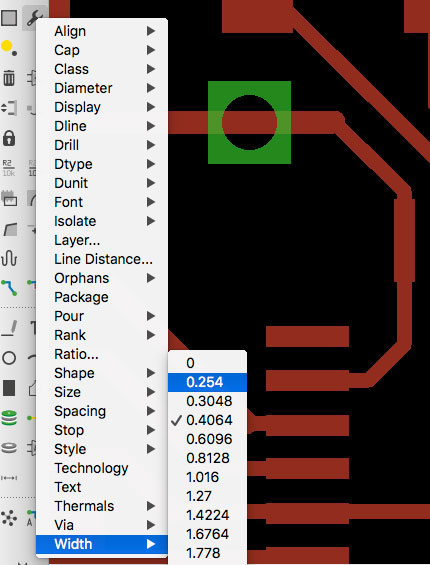Click the highlighted Width menu entry

tap(102, 544)
